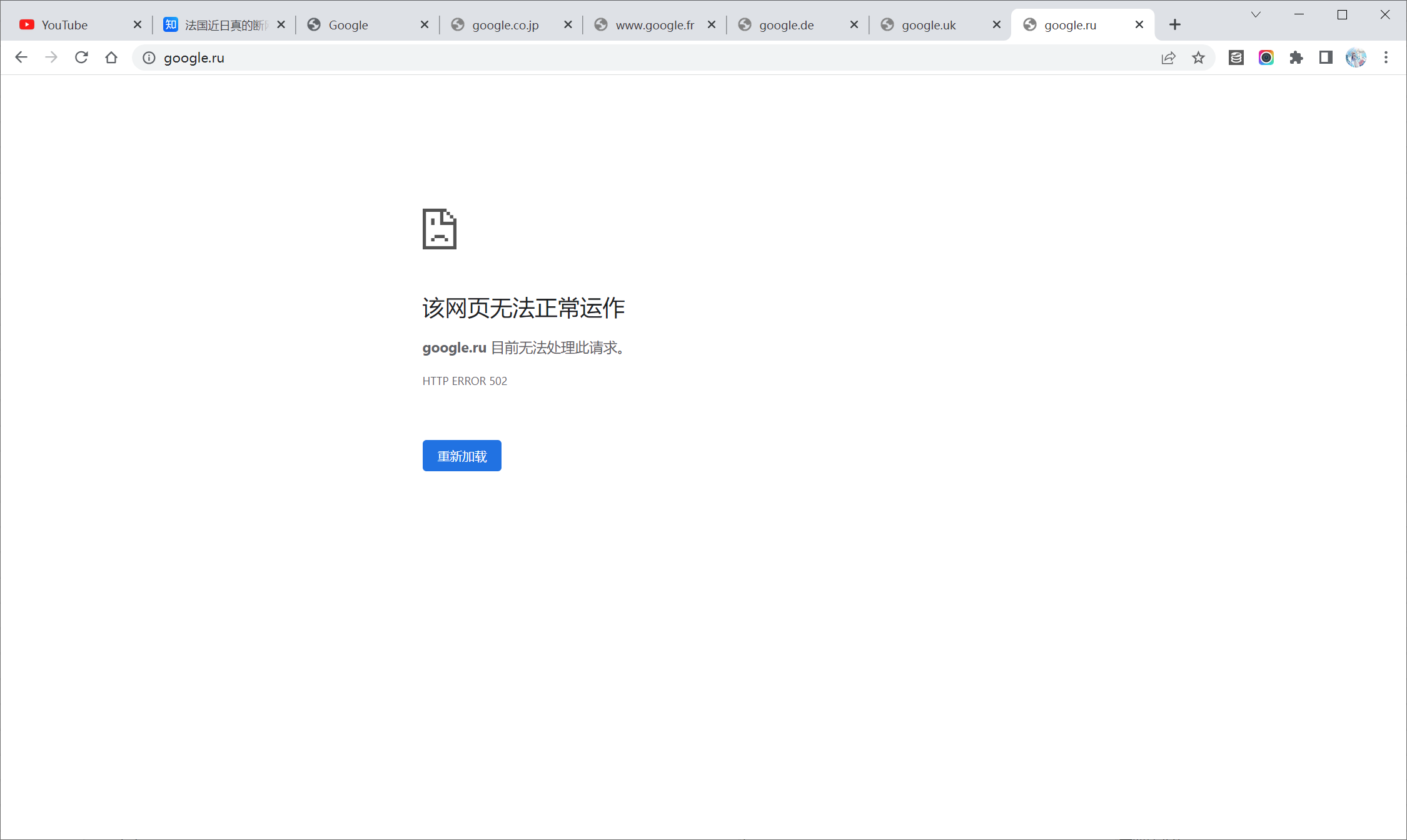Go to the home page icon
Viewport: 1407px width, 840px height.
tap(111, 57)
